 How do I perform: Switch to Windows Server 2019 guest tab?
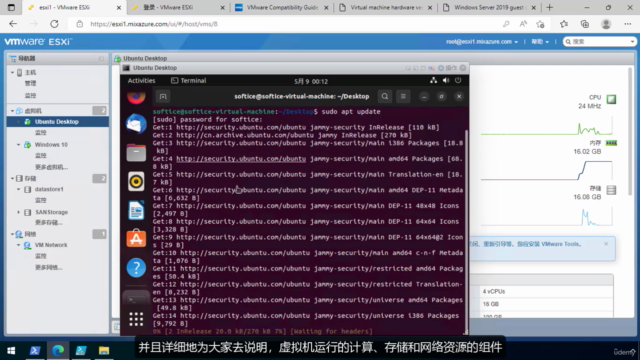(x=489, y=8)
